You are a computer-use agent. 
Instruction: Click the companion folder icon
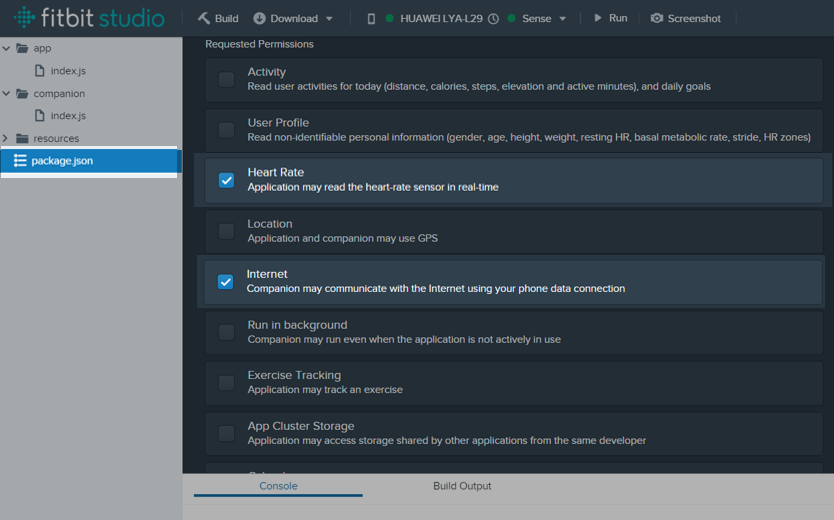coord(22,94)
